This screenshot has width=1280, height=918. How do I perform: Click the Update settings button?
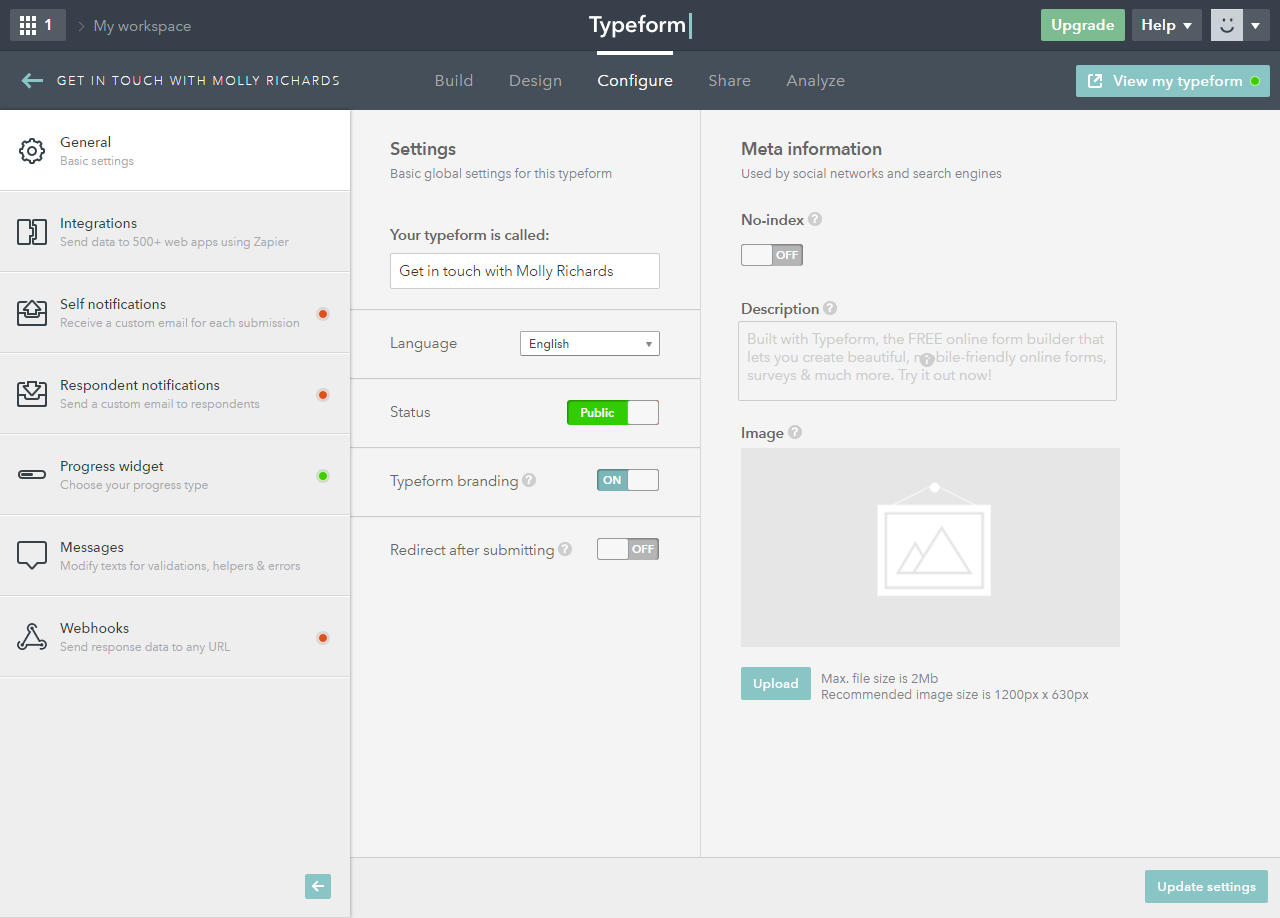(1206, 887)
